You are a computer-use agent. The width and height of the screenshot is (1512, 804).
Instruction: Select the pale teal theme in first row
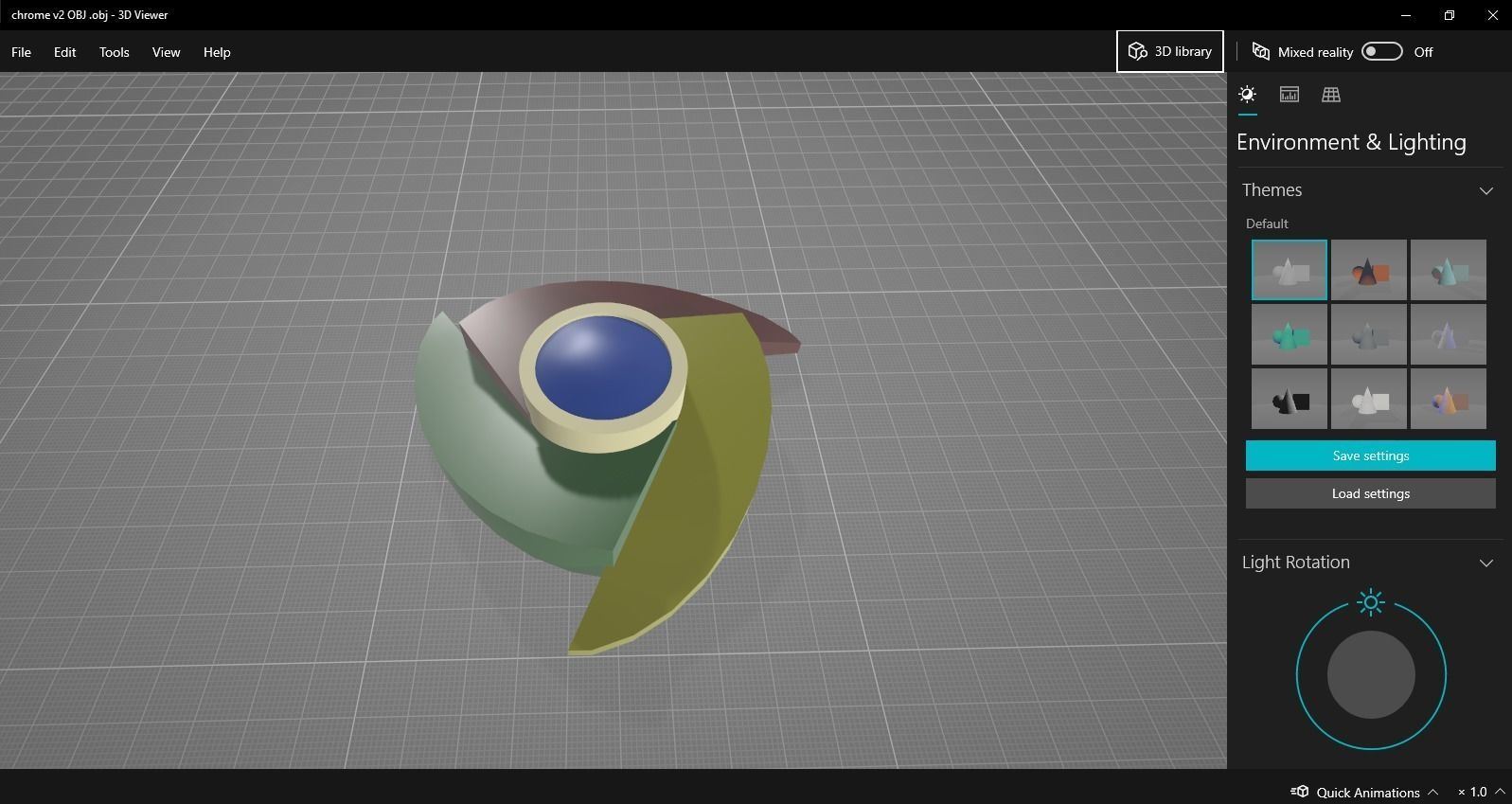1449,270
